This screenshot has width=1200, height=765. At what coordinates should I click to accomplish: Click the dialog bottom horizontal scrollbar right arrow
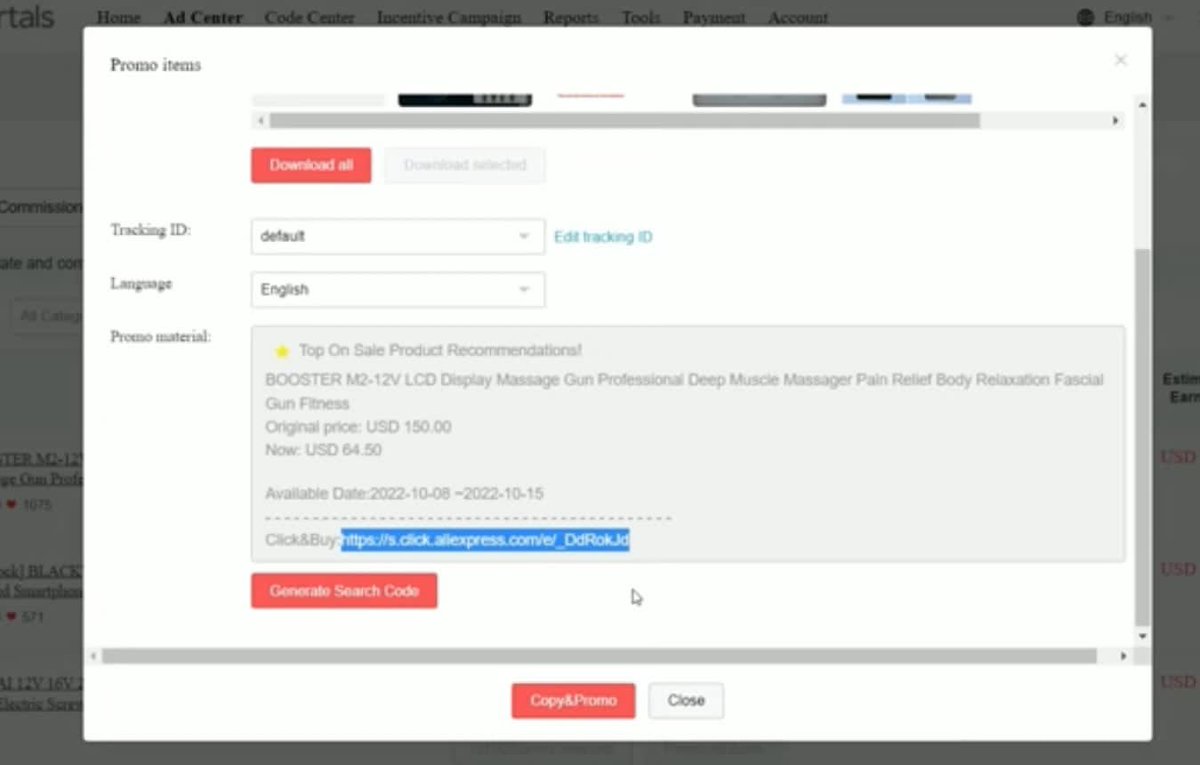1123,656
